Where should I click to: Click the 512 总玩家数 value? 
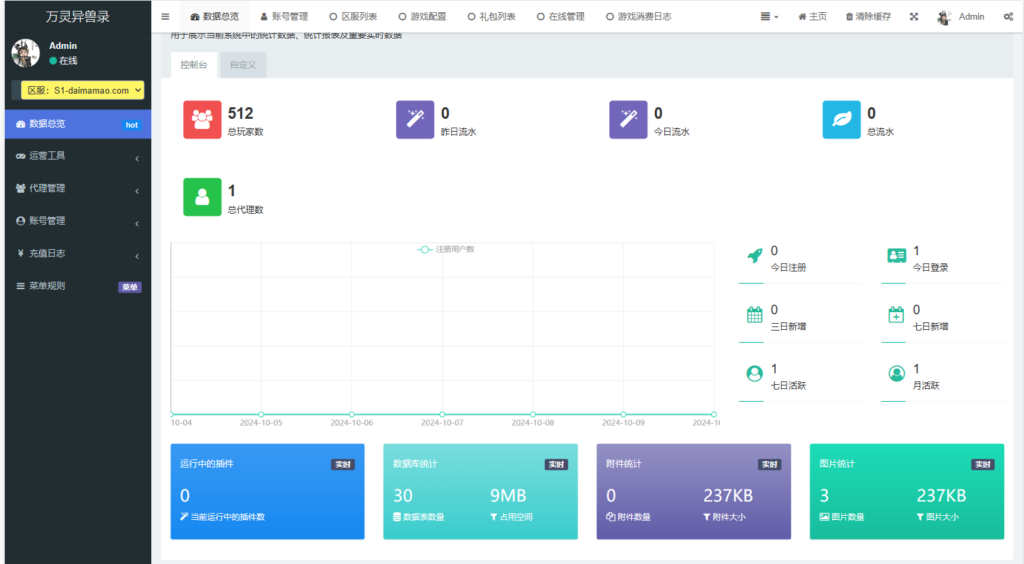click(240, 114)
